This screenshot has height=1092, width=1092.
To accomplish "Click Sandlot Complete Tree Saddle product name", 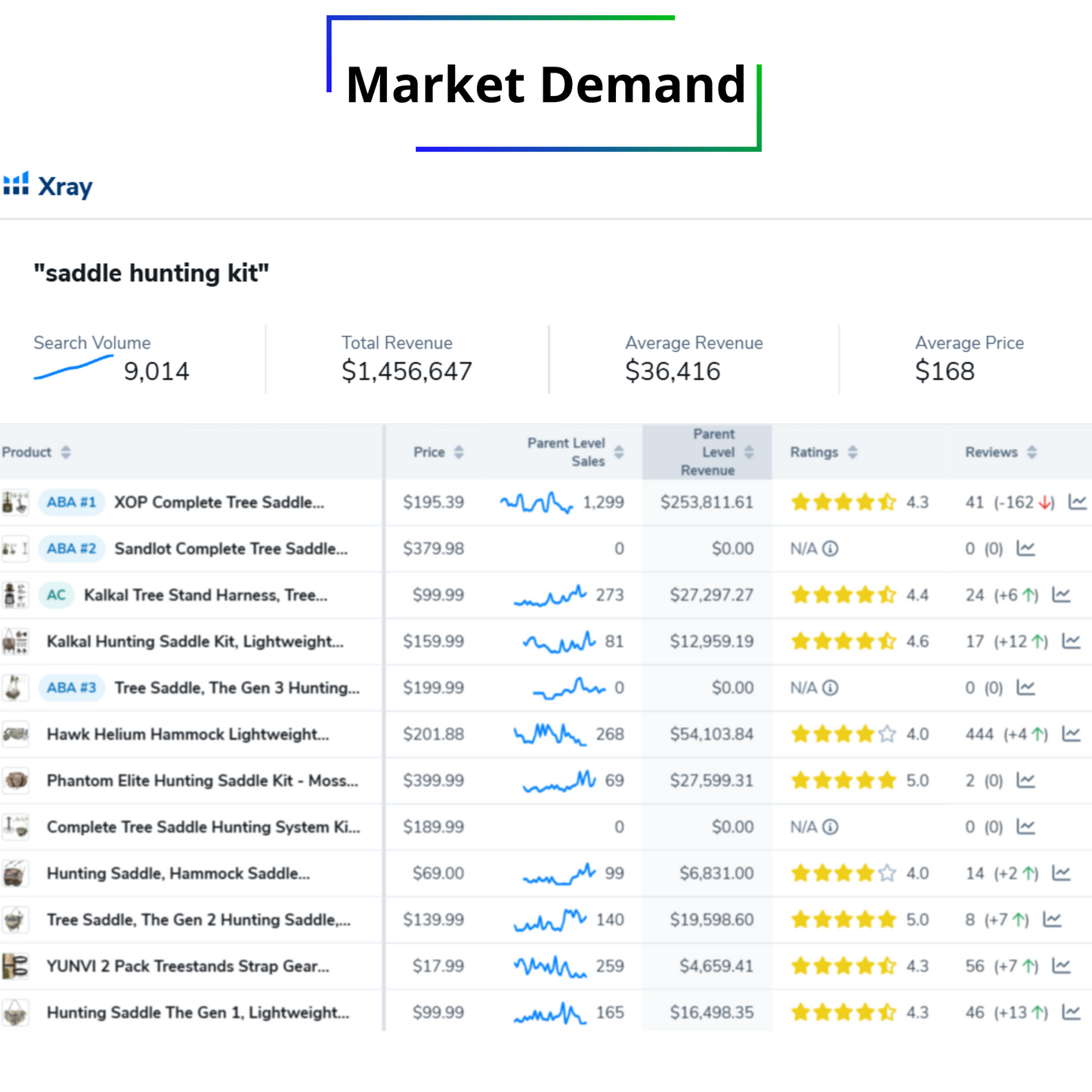I will (231, 549).
